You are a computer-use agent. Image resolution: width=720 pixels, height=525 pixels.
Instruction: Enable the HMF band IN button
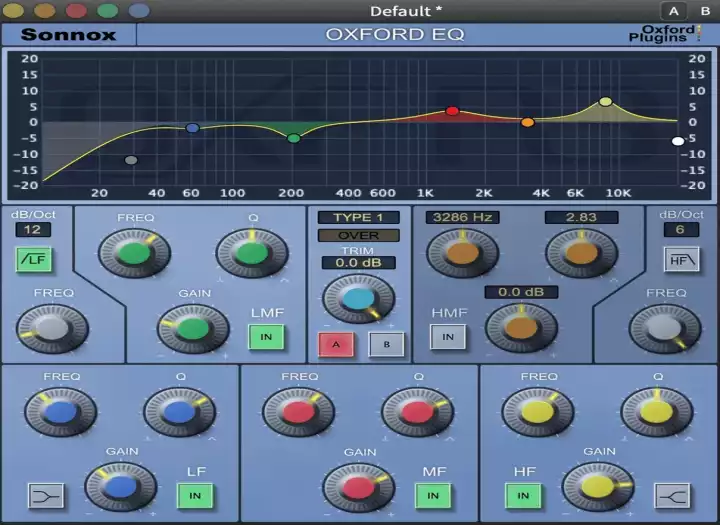tap(448, 337)
